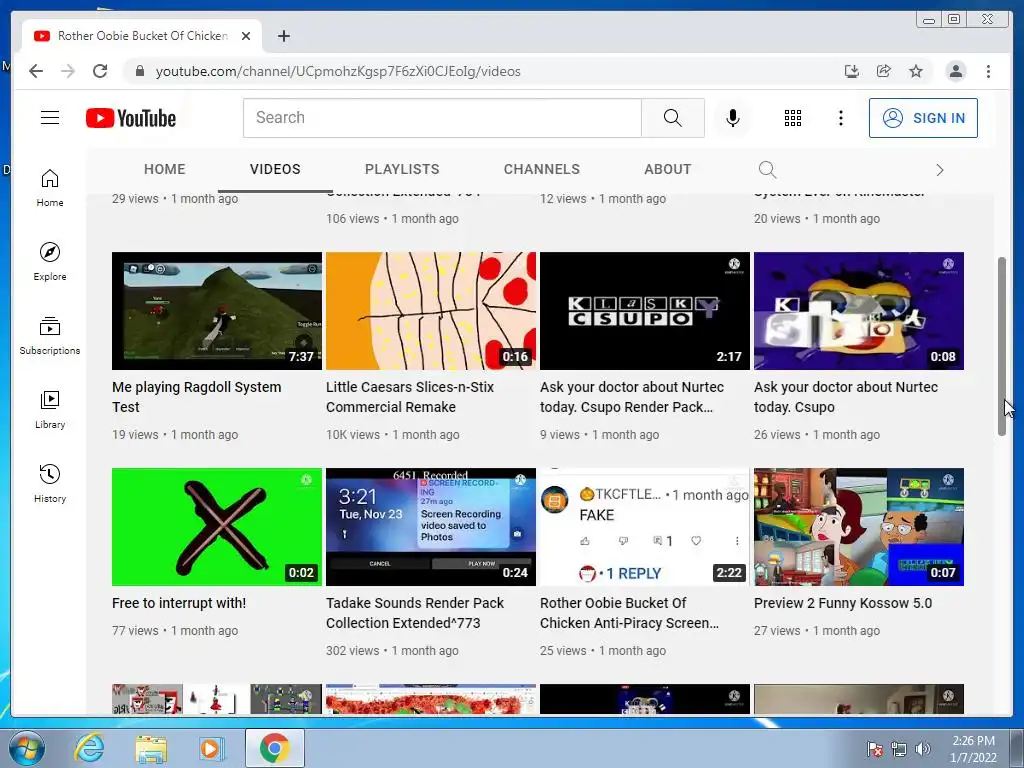Share this page icon in address bar
The width and height of the screenshot is (1024, 768).
click(x=884, y=71)
